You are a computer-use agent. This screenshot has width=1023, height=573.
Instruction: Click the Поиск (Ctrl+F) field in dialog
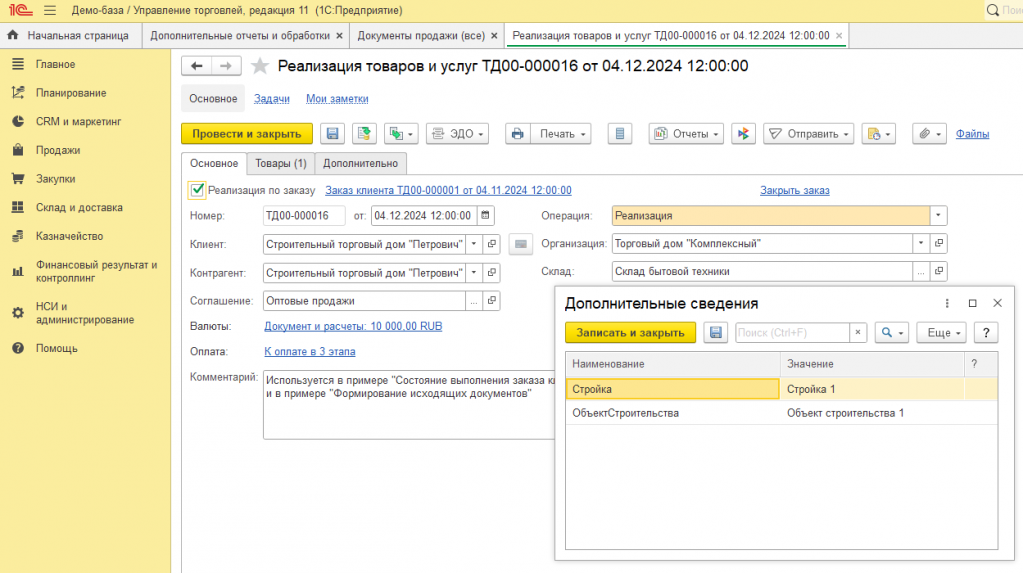792,333
